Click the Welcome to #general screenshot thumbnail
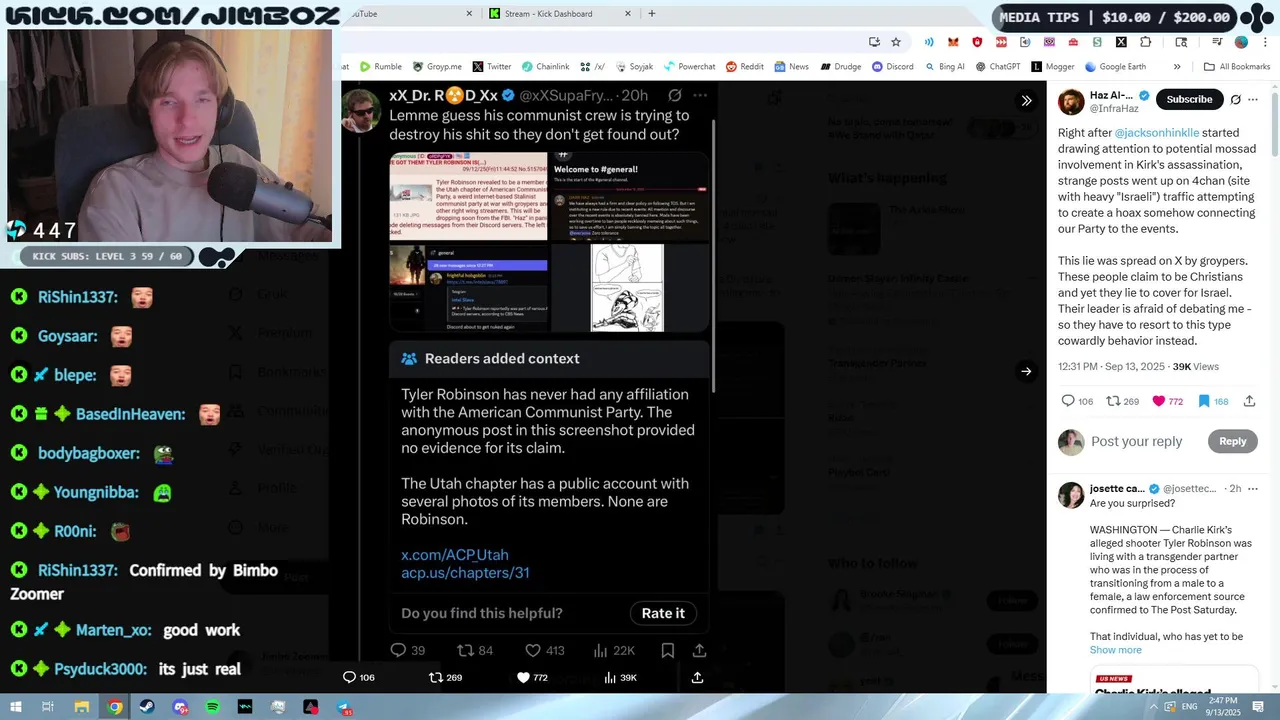 tap(630, 197)
